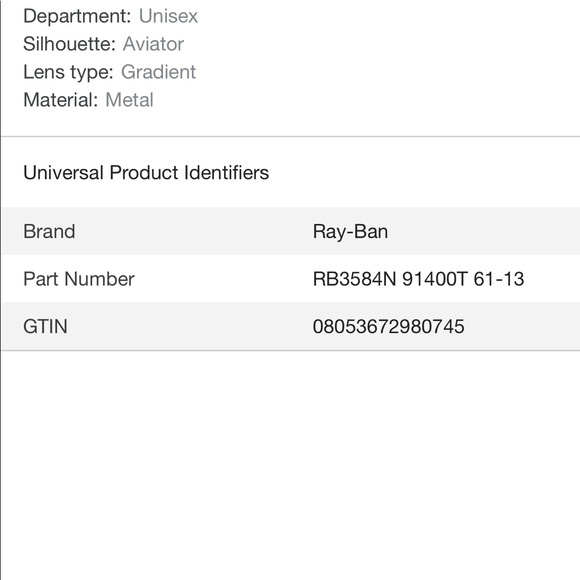The width and height of the screenshot is (580, 580).
Task: Click the Brand row label
Action: [x=49, y=232]
